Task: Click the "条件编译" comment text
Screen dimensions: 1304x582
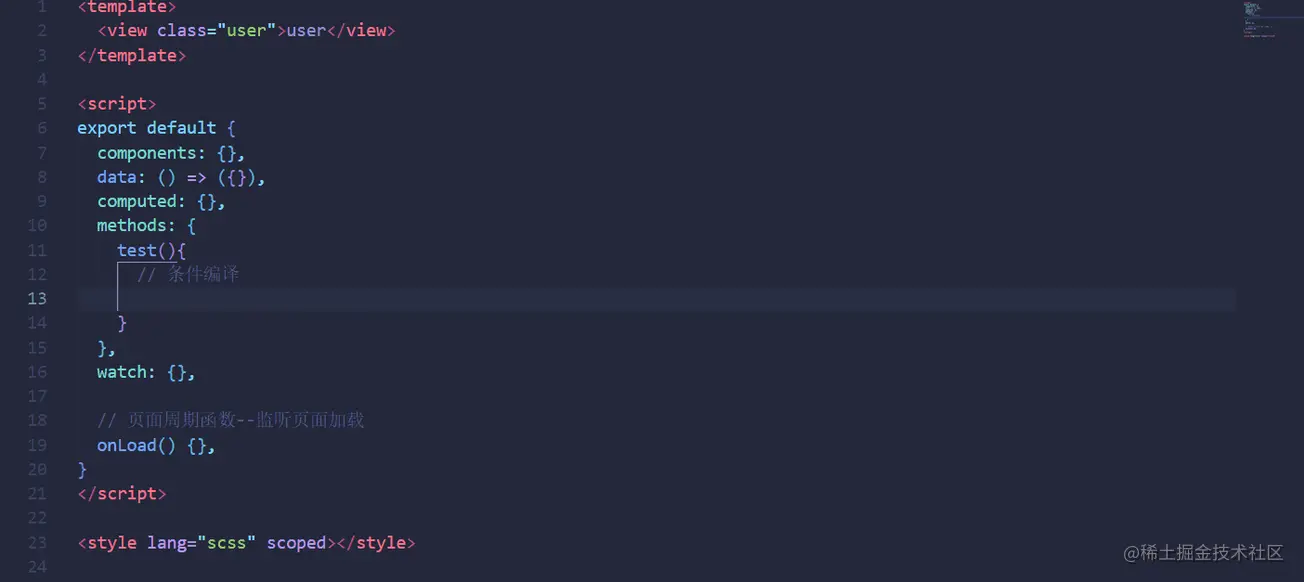Action: pos(202,274)
